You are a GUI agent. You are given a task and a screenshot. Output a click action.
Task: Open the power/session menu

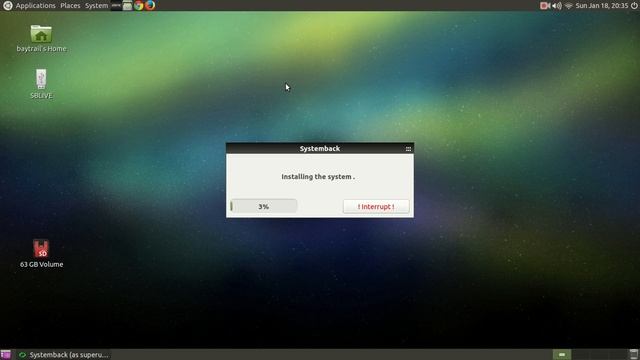(x=634, y=6)
